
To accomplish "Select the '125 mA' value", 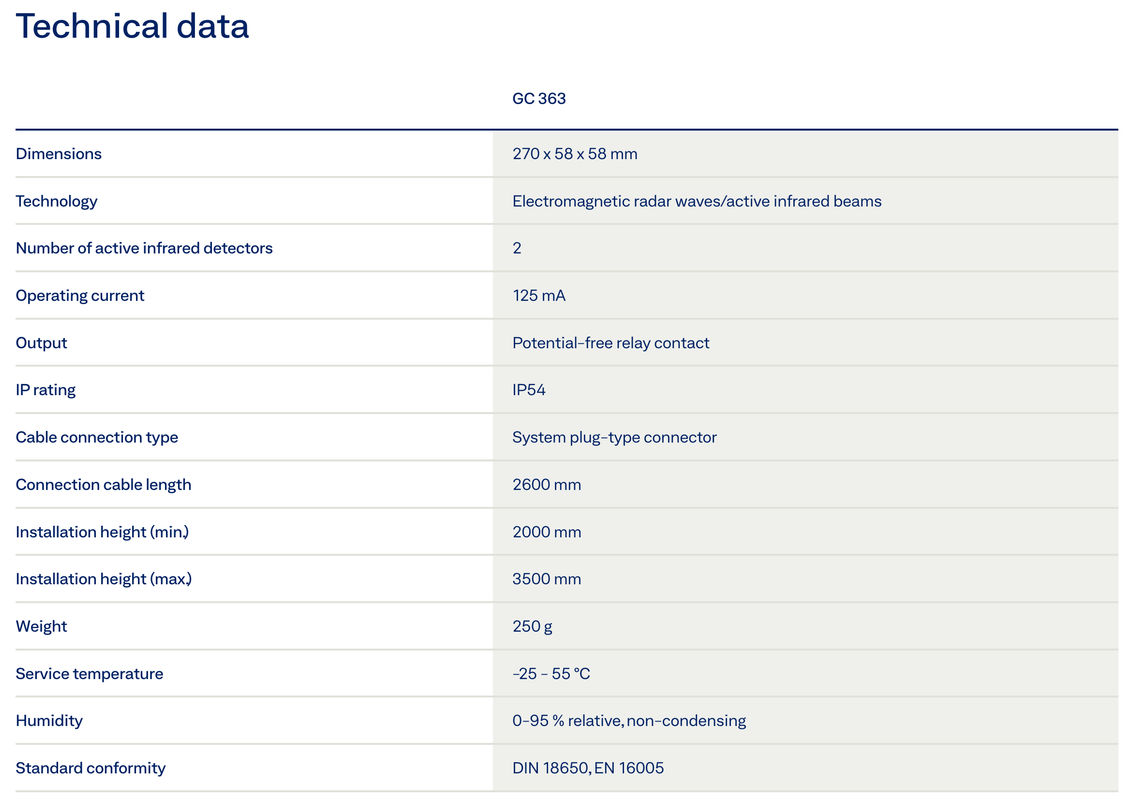I will point(539,296).
